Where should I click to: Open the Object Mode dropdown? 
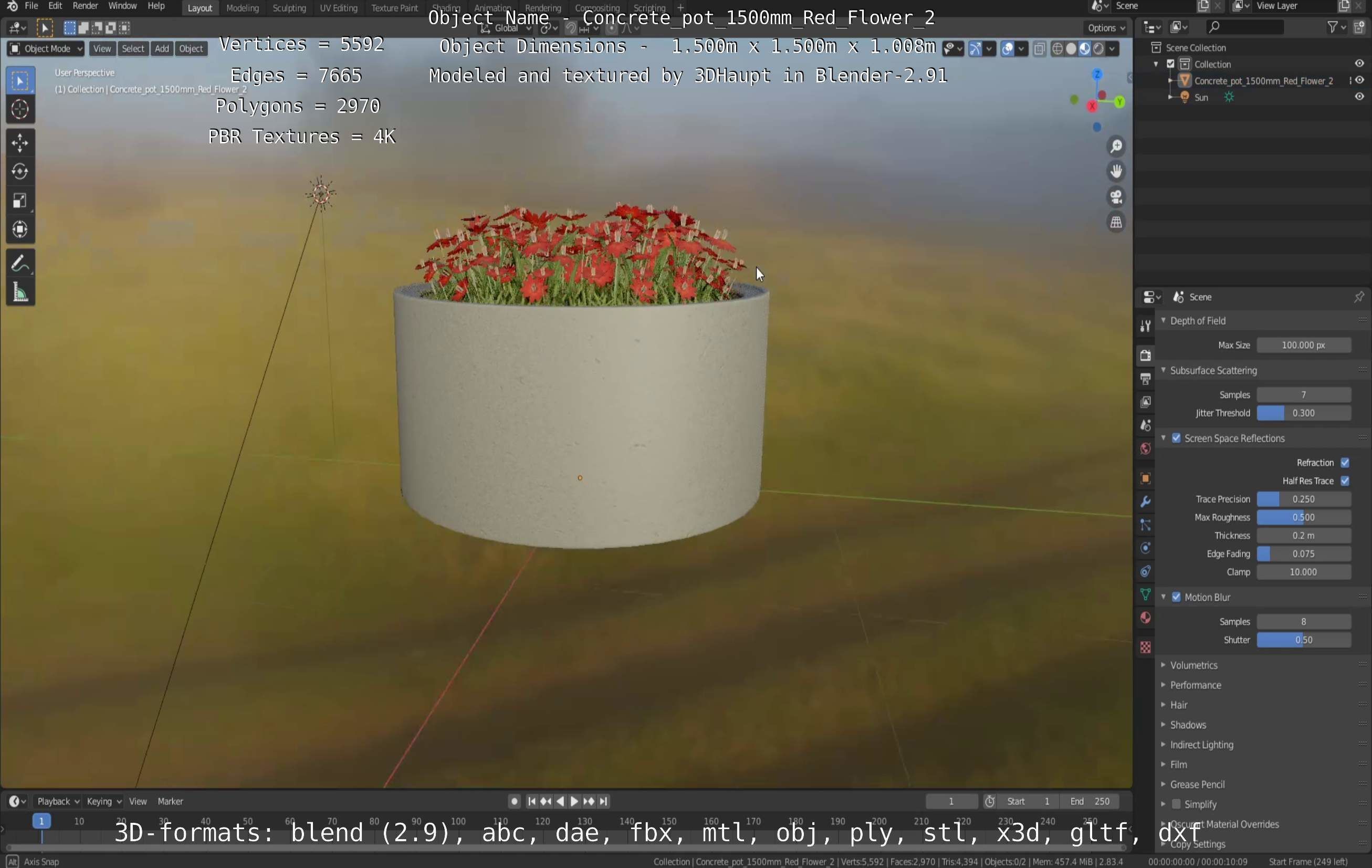(x=46, y=49)
